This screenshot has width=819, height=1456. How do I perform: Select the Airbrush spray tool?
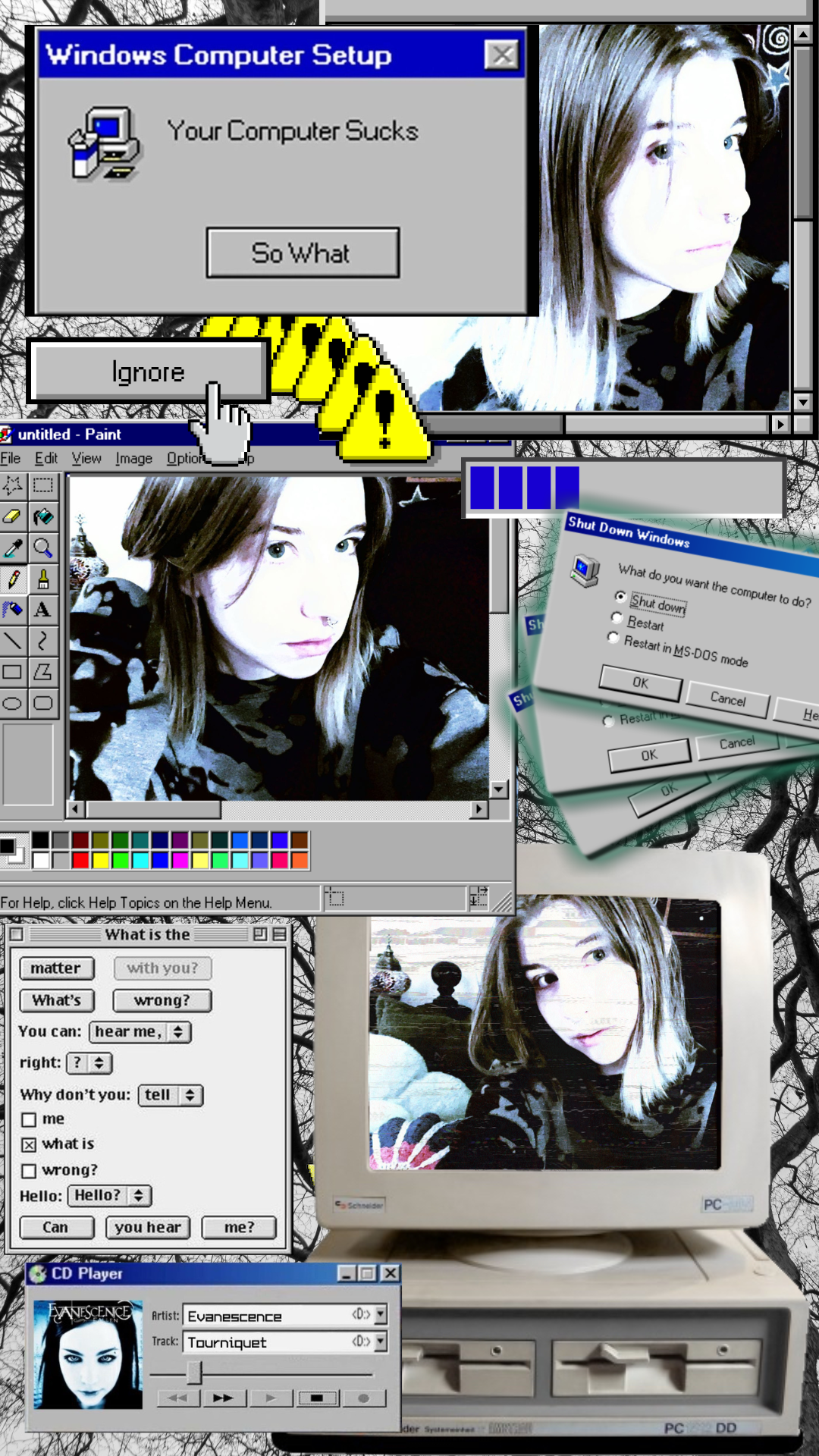(13, 610)
